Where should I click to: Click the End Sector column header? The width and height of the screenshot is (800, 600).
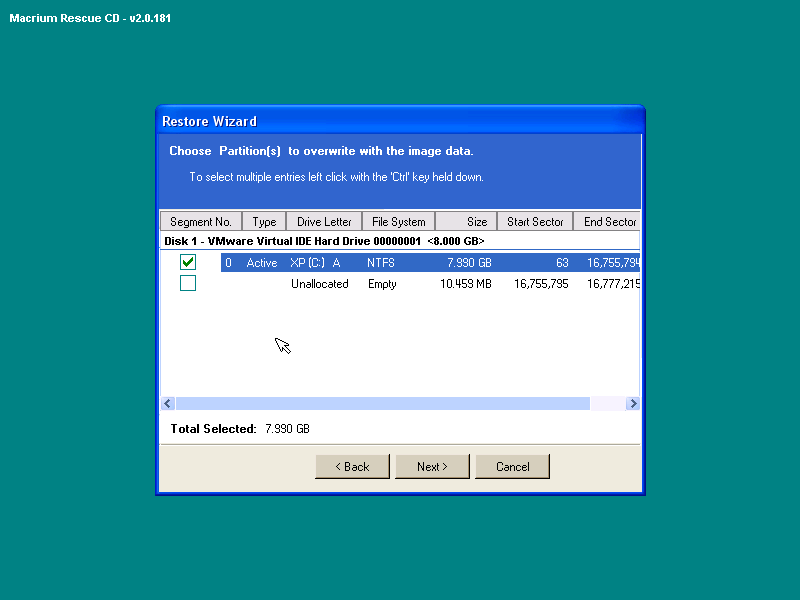pos(607,221)
